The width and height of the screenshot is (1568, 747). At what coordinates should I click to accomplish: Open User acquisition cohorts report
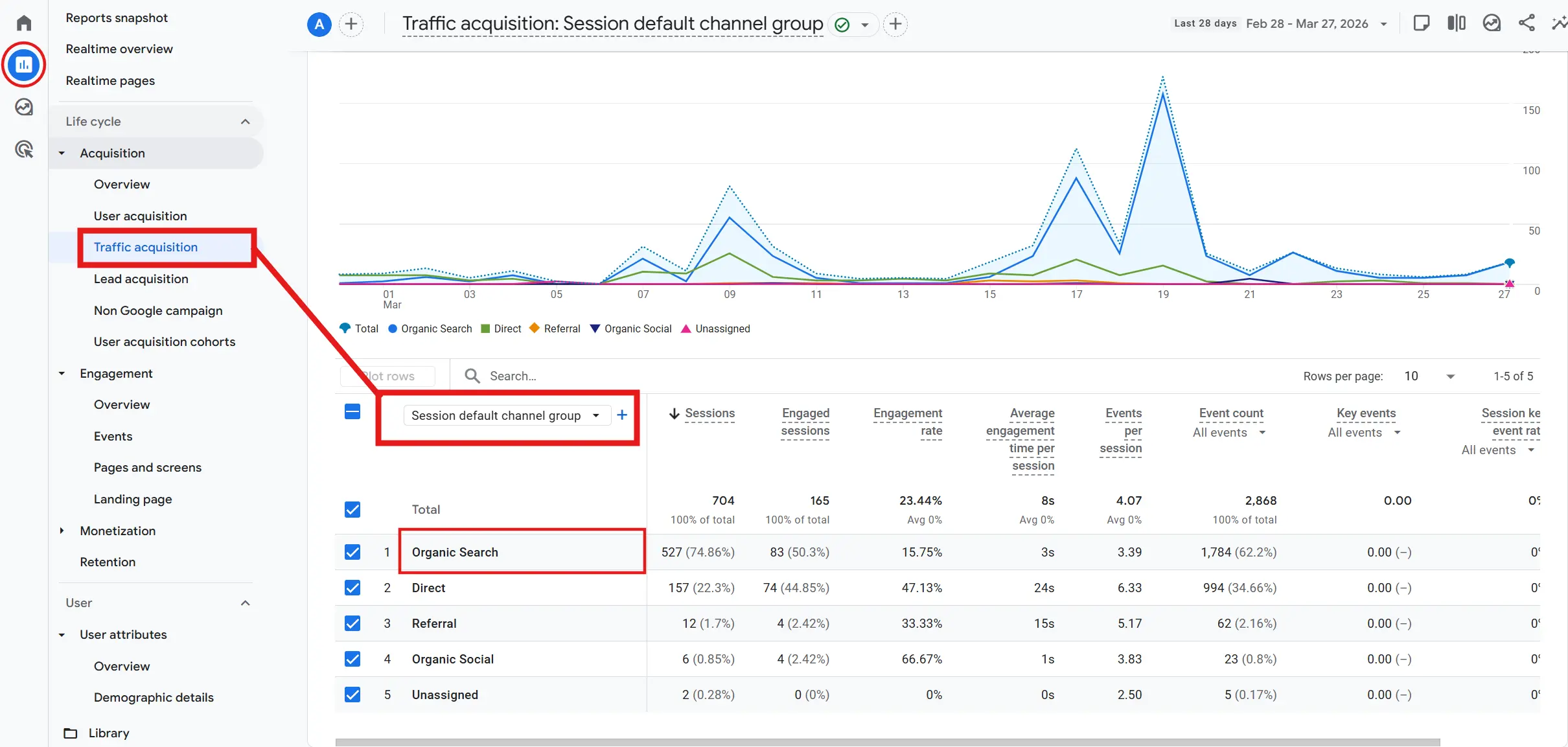click(164, 341)
